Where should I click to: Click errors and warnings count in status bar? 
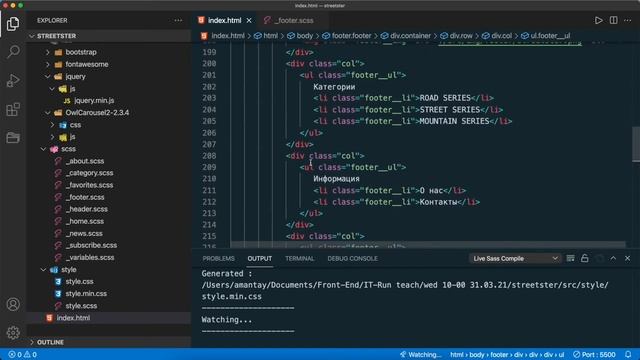click(x=22, y=355)
